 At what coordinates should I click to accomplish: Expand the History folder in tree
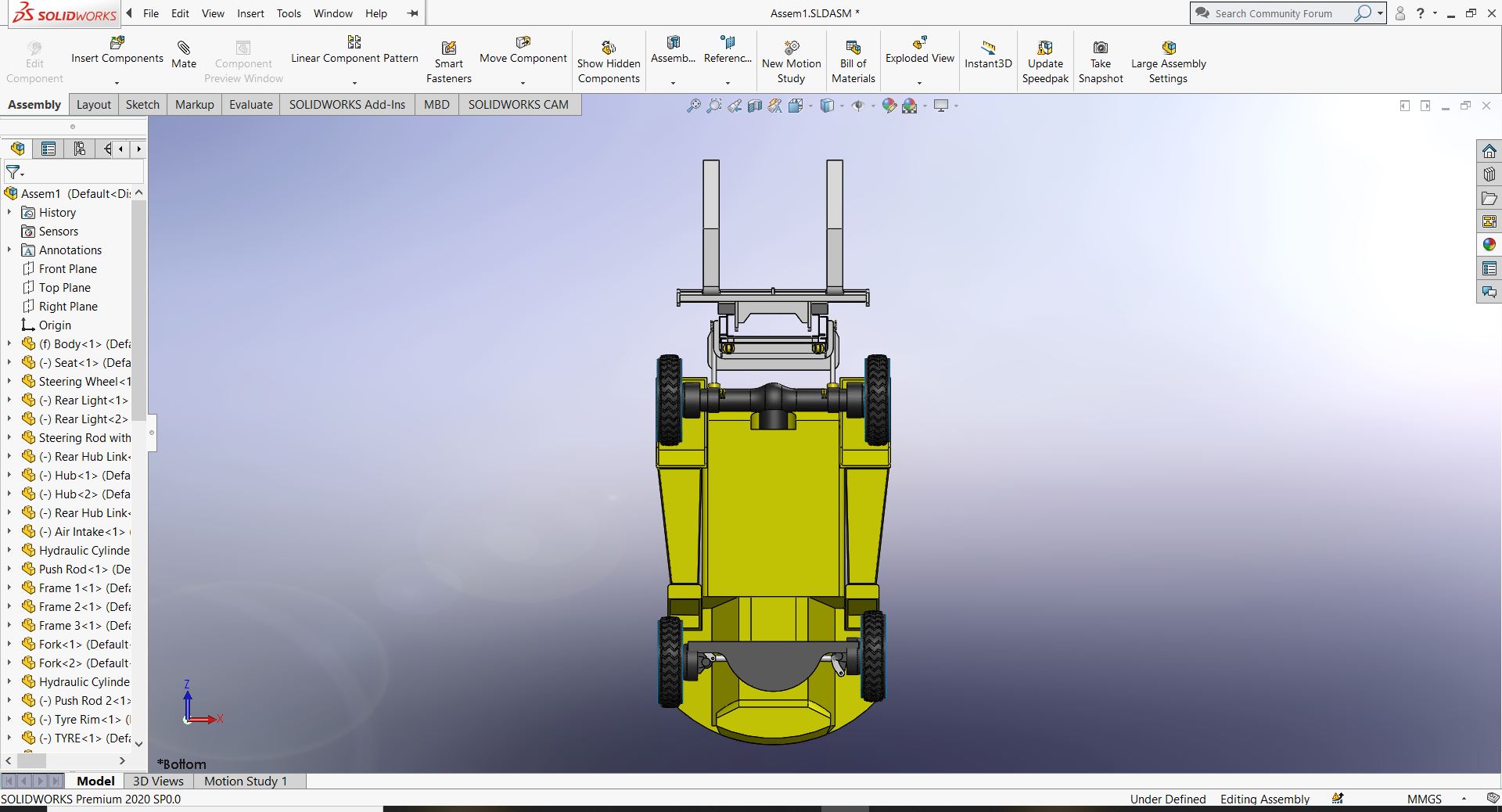coord(9,213)
